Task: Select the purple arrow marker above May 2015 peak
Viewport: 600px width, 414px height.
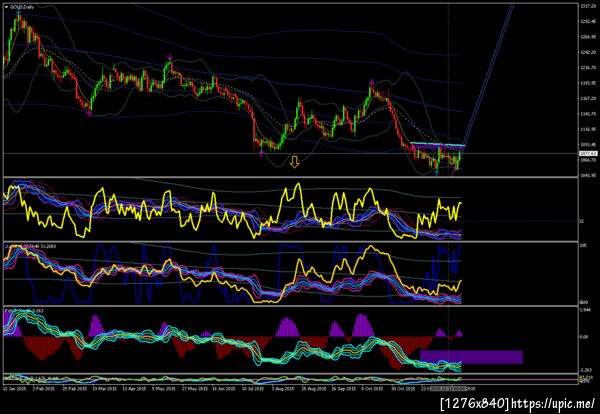Action: pyautogui.click(x=170, y=57)
